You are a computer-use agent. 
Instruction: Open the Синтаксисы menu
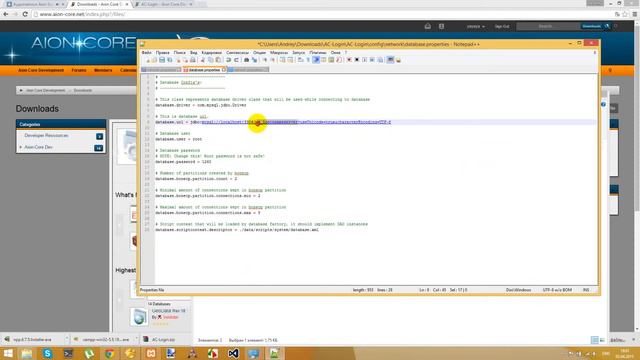point(238,53)
